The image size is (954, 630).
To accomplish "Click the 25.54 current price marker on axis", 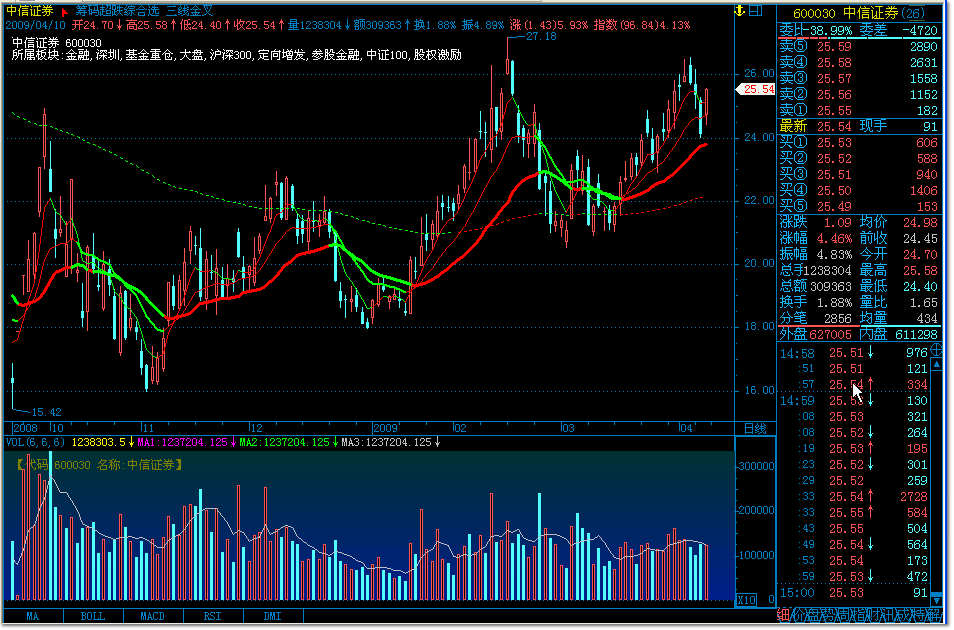I will pyautogui.click(x=757, y=89).
